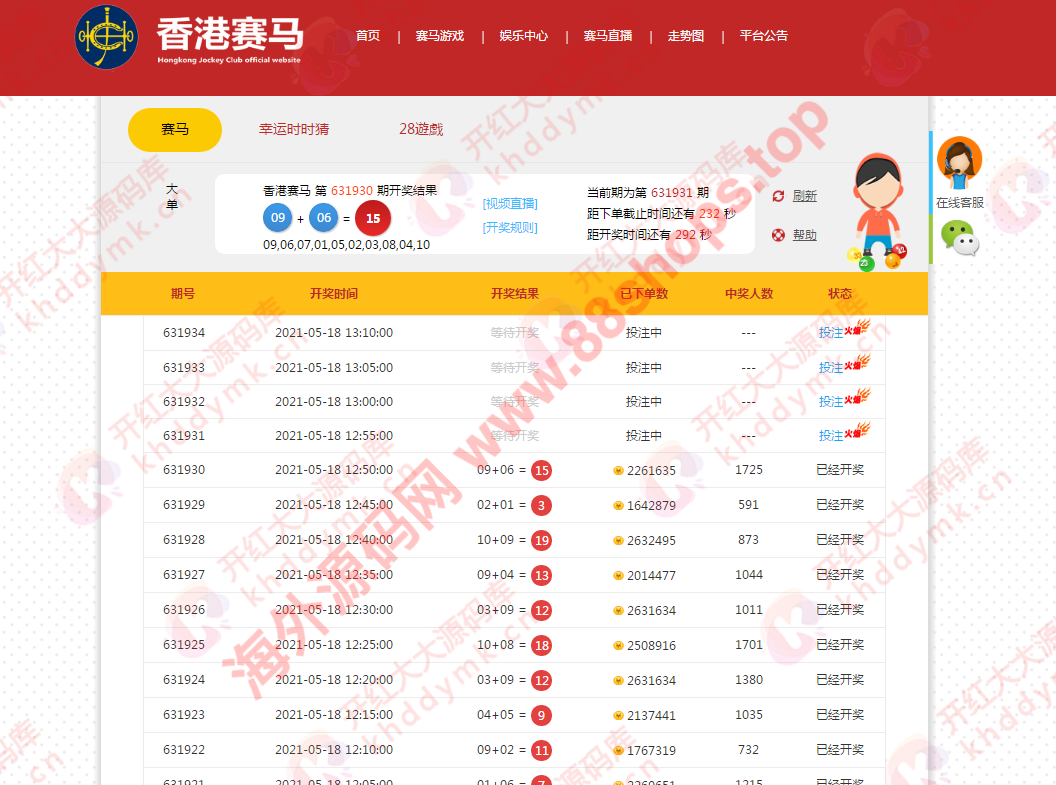Select the 赛马 yellow tab

tap(175, 129)
